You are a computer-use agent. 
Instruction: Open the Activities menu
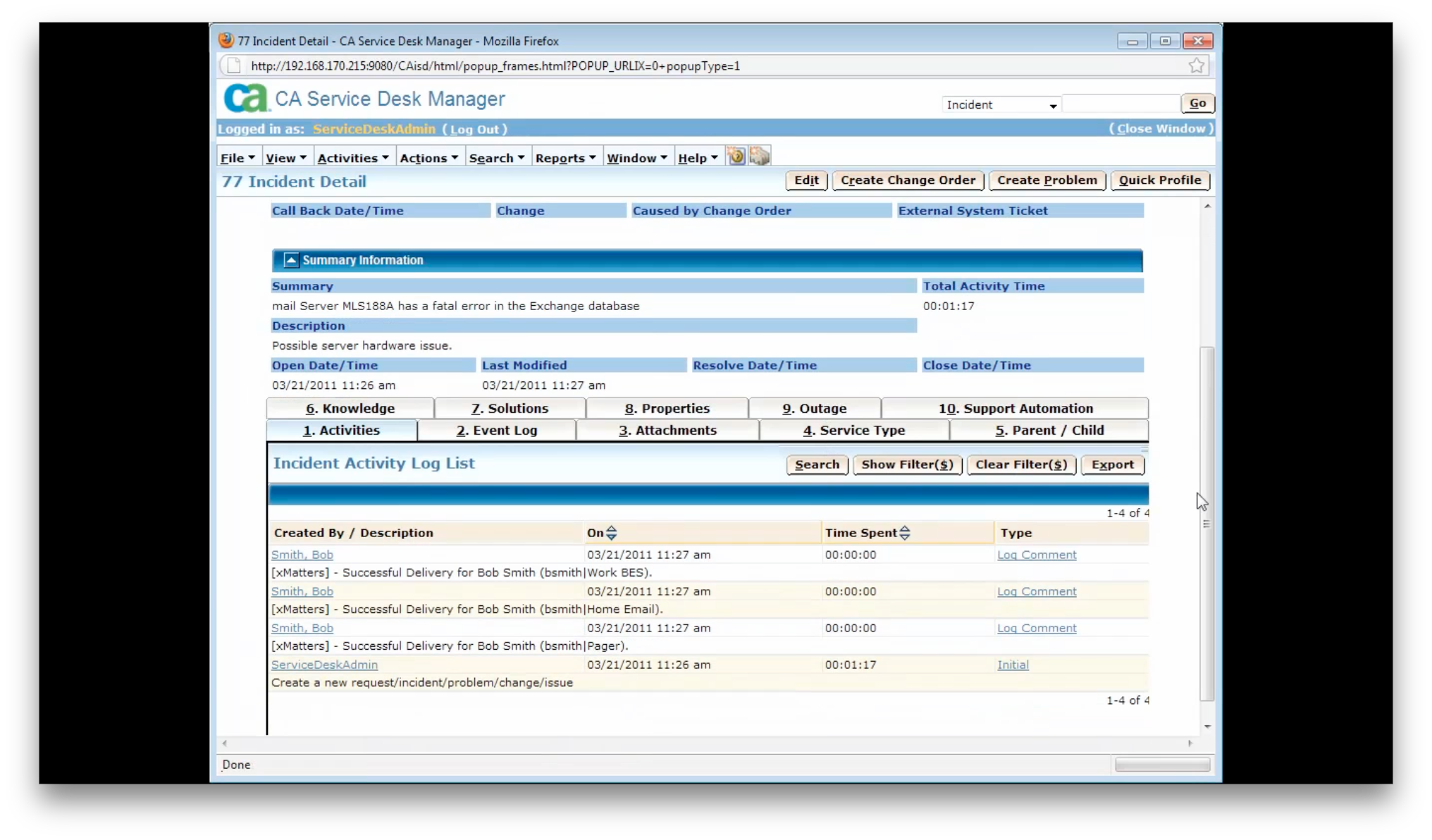point(353,158)
